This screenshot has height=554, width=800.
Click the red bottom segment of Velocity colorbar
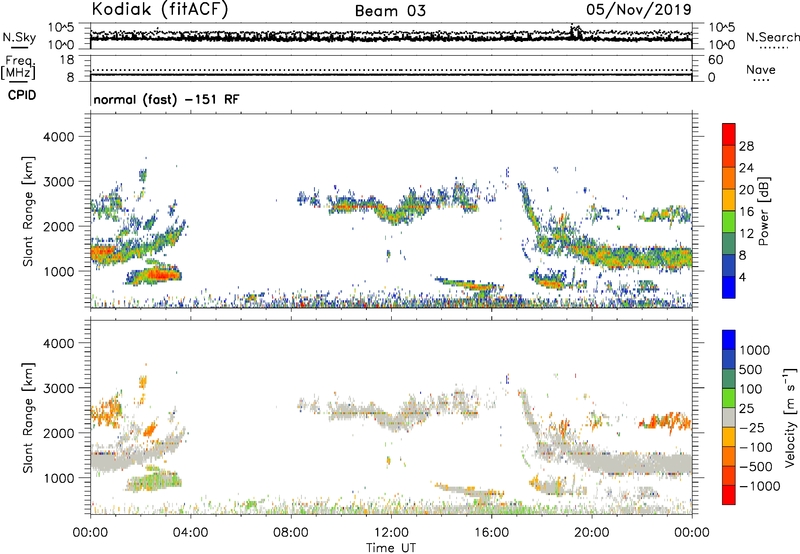click(729, 495)
